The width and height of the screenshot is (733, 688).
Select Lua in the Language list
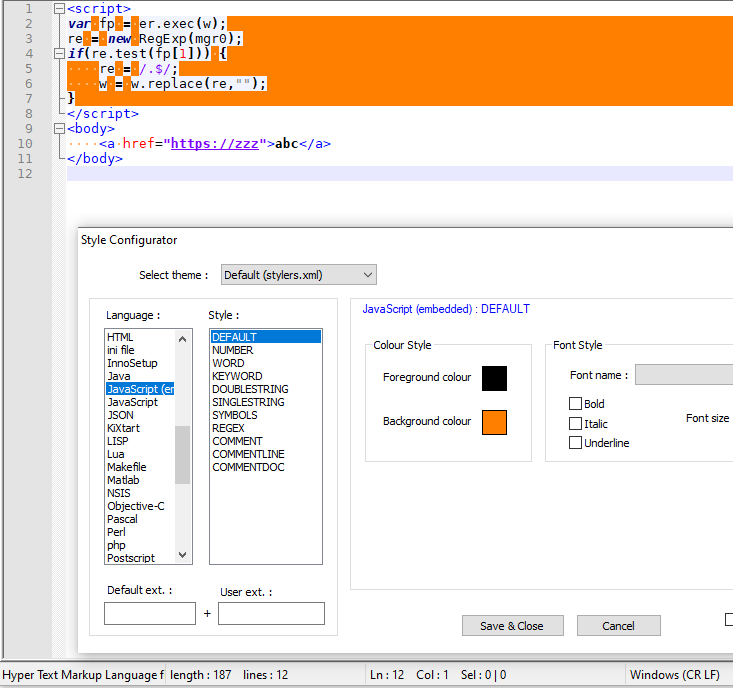pyautogui.click(x=140, y=454)
